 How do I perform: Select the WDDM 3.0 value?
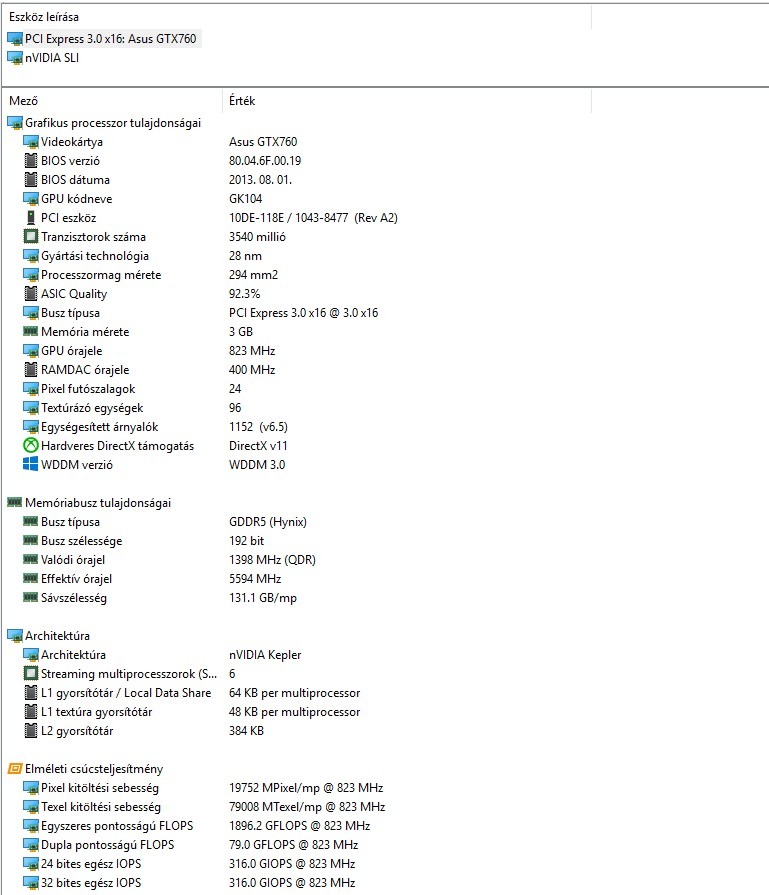click(257, 465)
